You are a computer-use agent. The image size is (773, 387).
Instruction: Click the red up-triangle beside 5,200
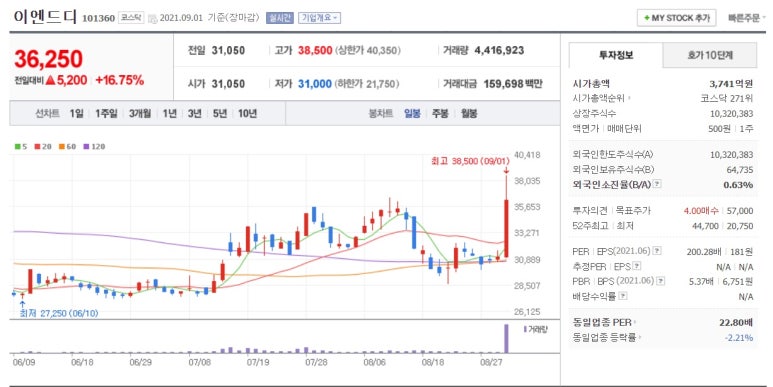coord(50,80)
